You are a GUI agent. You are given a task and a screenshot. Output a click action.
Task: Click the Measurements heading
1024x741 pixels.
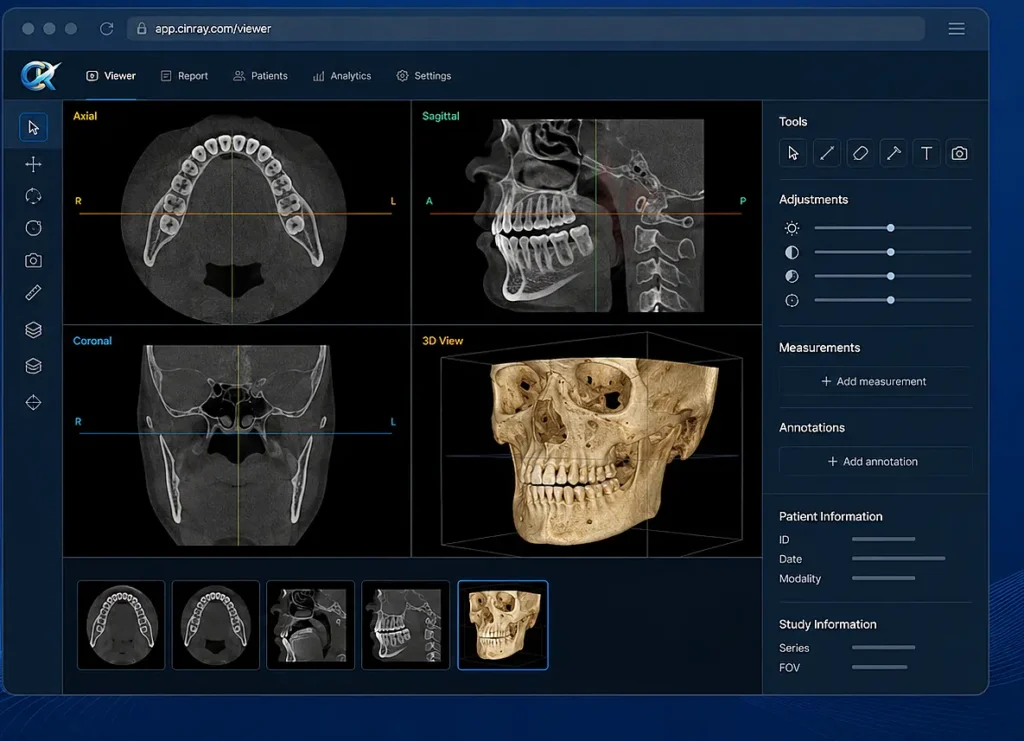[819, 348]
